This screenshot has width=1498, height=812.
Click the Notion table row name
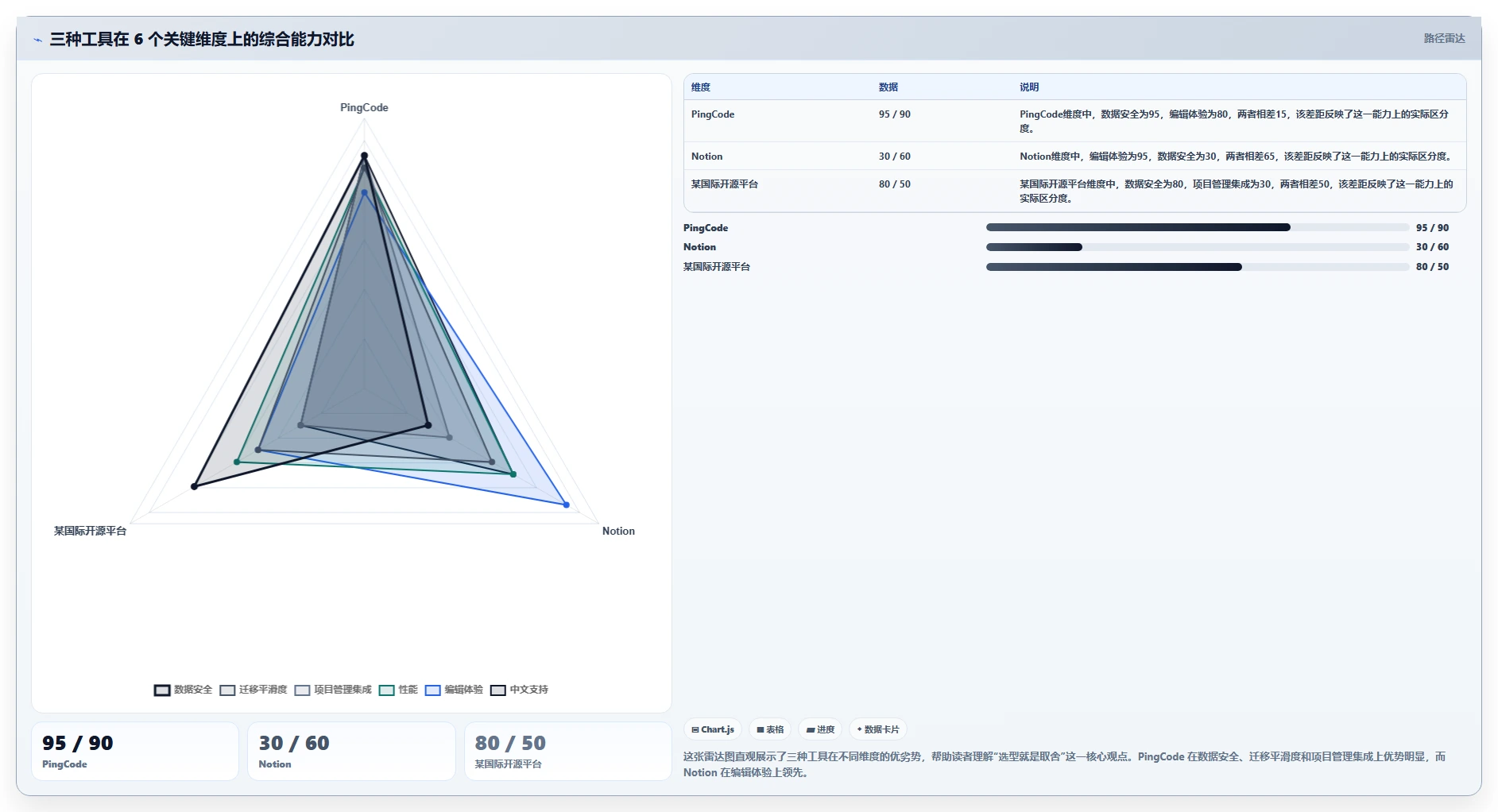[706, 157]
